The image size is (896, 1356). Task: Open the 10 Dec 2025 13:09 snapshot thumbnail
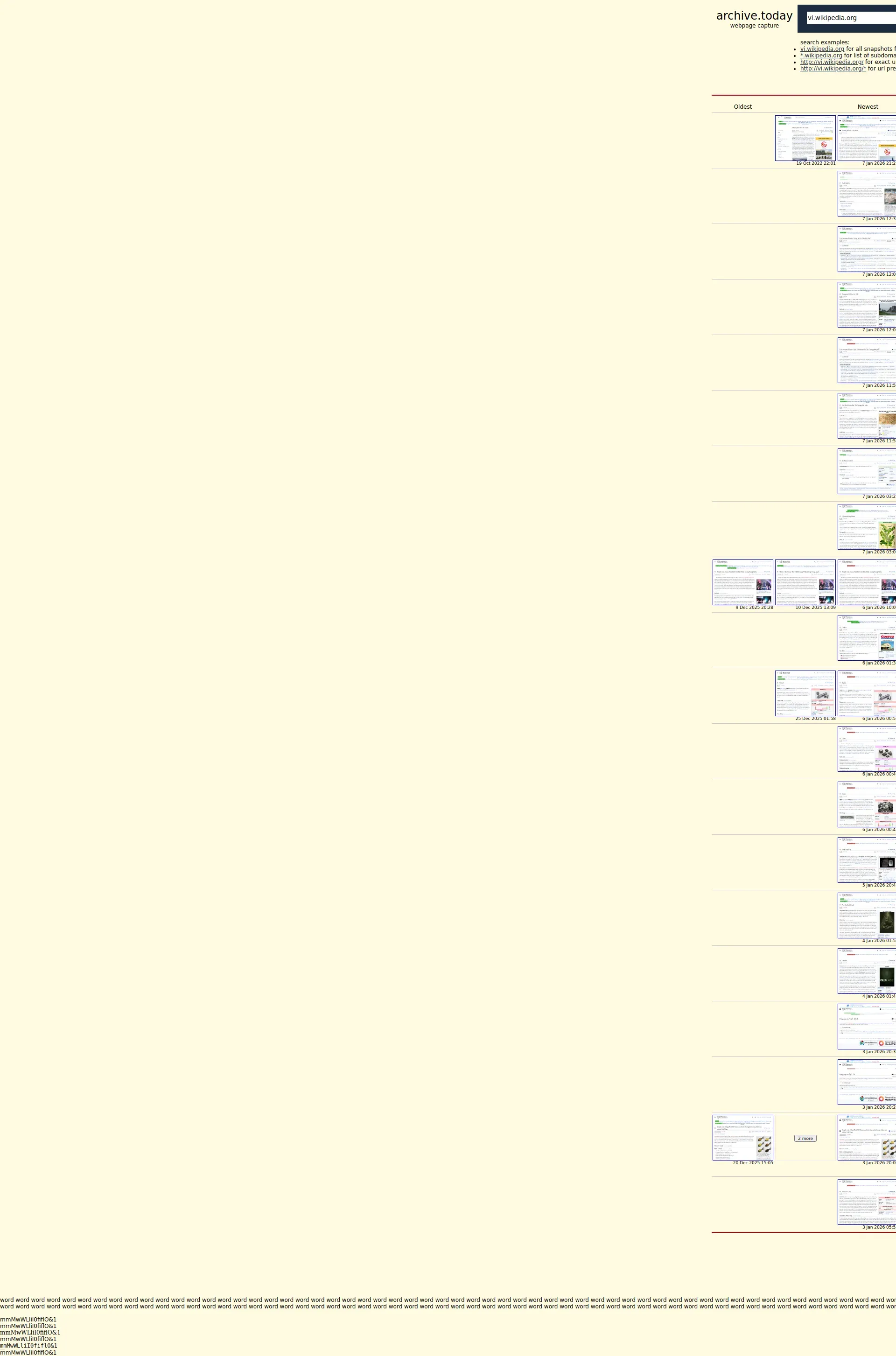805,582
